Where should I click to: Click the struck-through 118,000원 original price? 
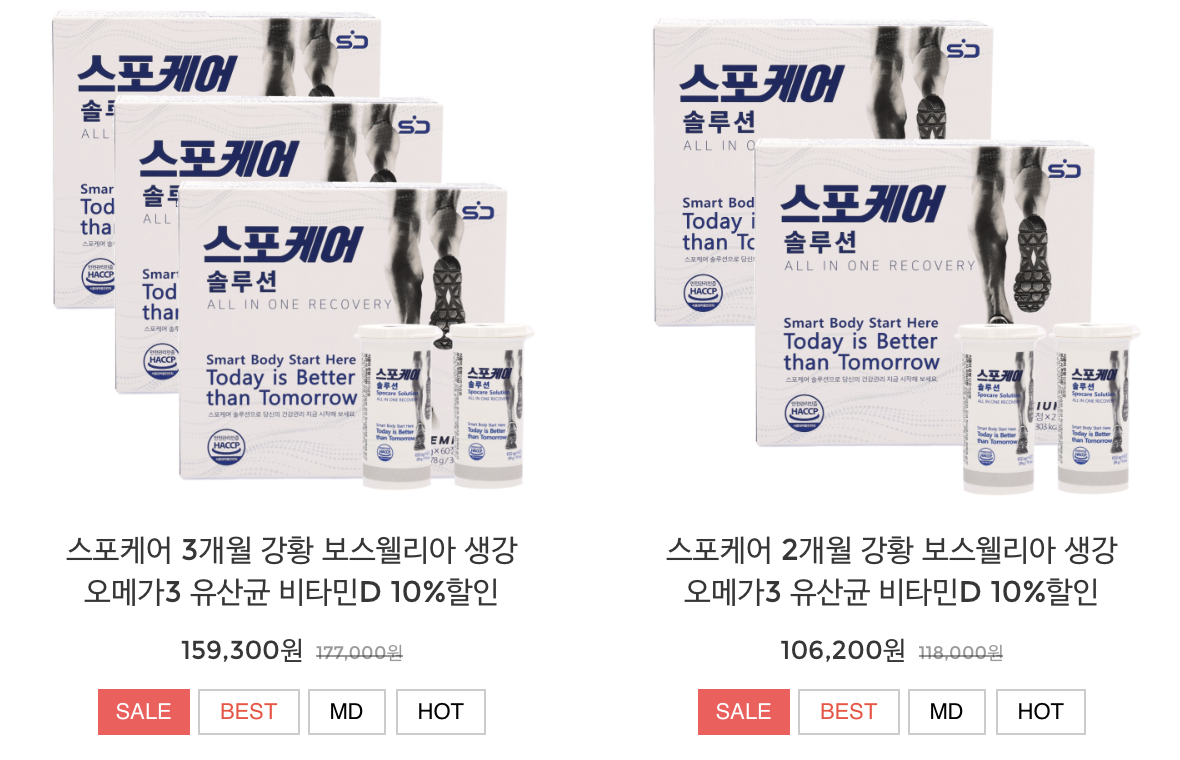tap(960, 652)
